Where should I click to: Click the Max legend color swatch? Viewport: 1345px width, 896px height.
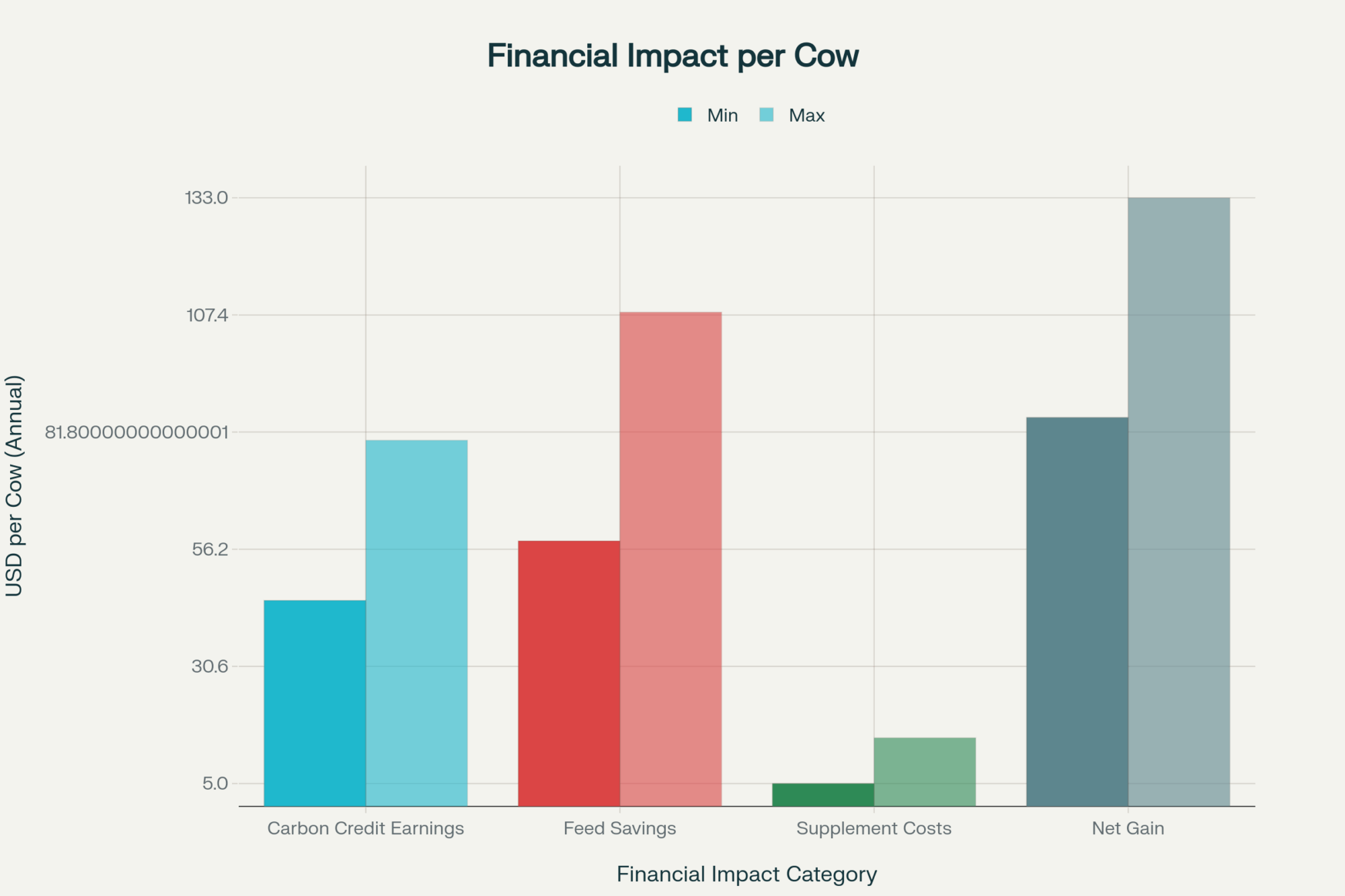point(766,115)
